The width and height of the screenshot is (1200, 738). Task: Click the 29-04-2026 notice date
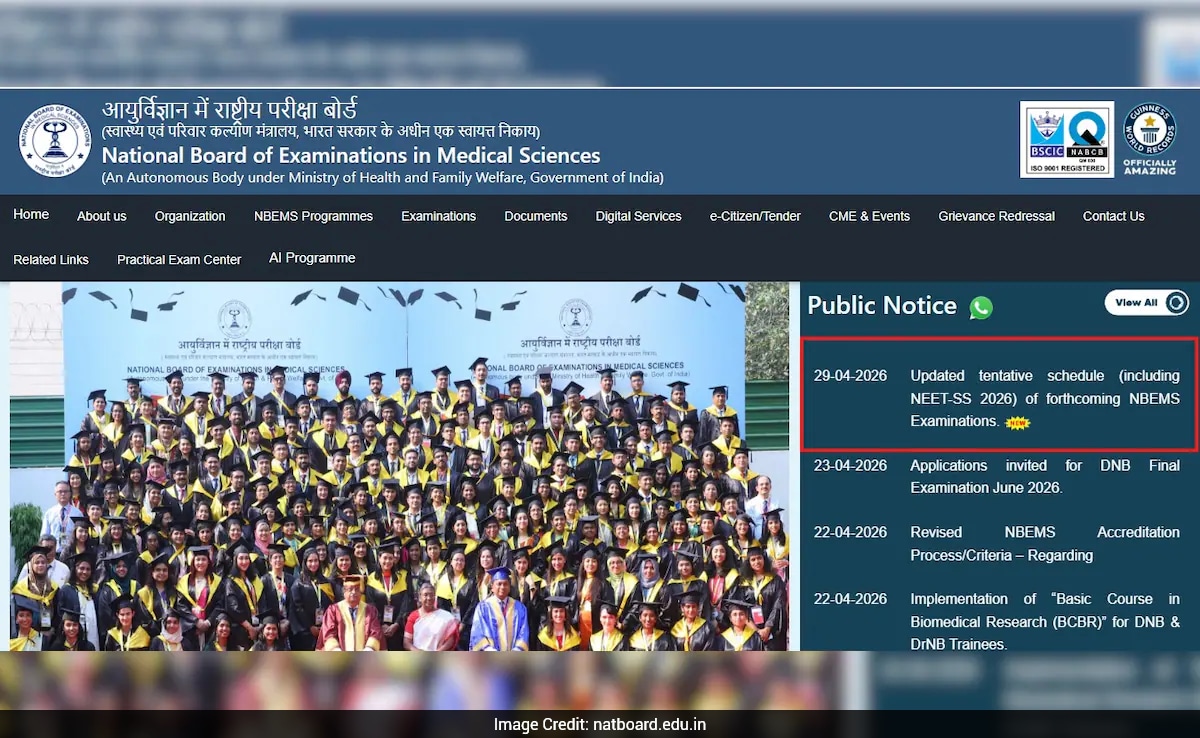[x=850, y=375]
